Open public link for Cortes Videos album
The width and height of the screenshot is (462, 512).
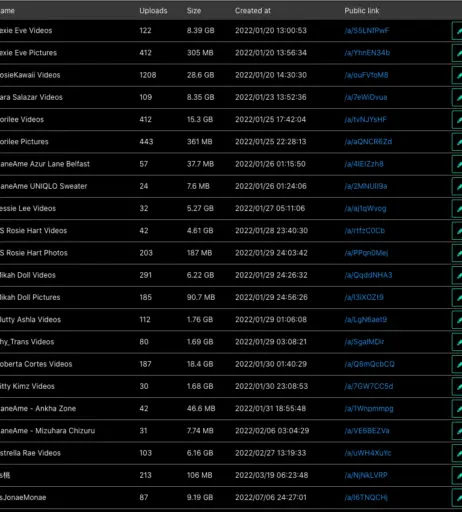click(x=369, y=364)
